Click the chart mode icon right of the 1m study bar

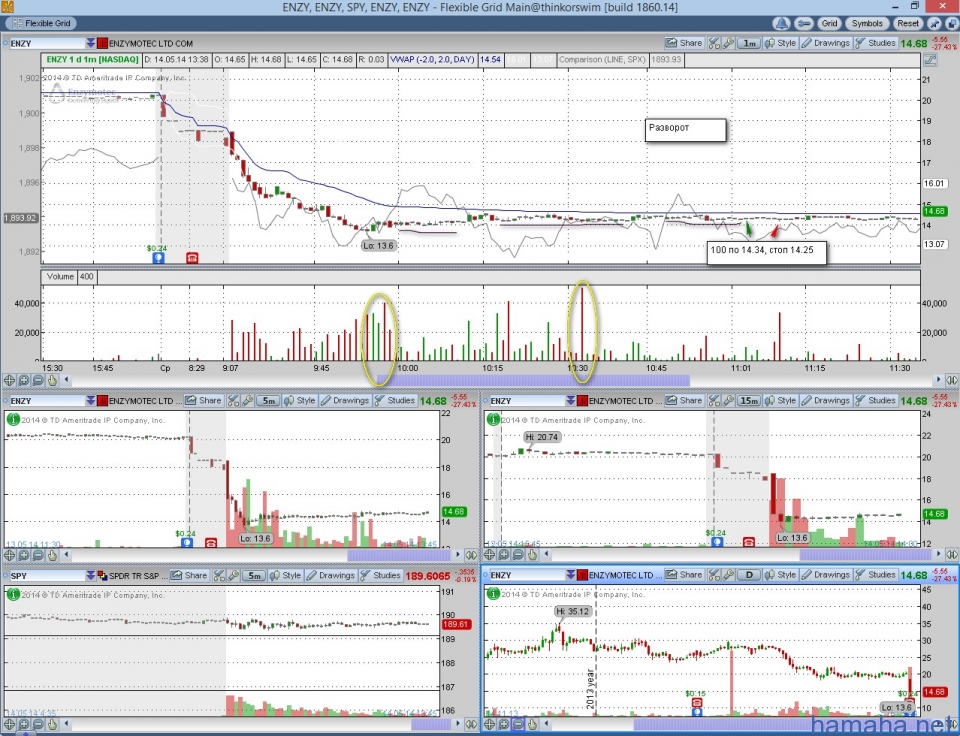(931, 60)
